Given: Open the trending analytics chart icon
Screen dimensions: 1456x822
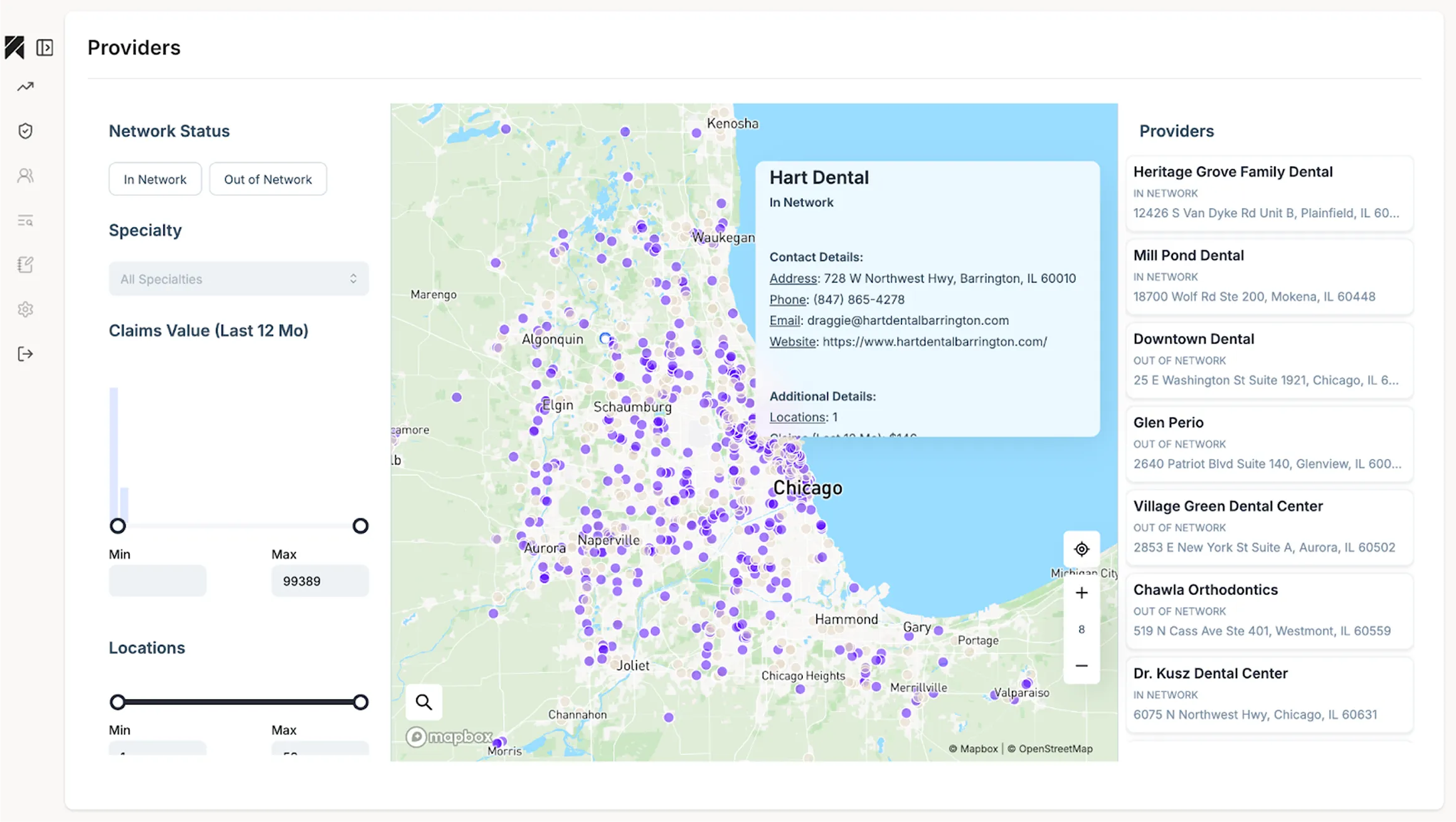Looking at the screenshot, I should tap(25, 87).
